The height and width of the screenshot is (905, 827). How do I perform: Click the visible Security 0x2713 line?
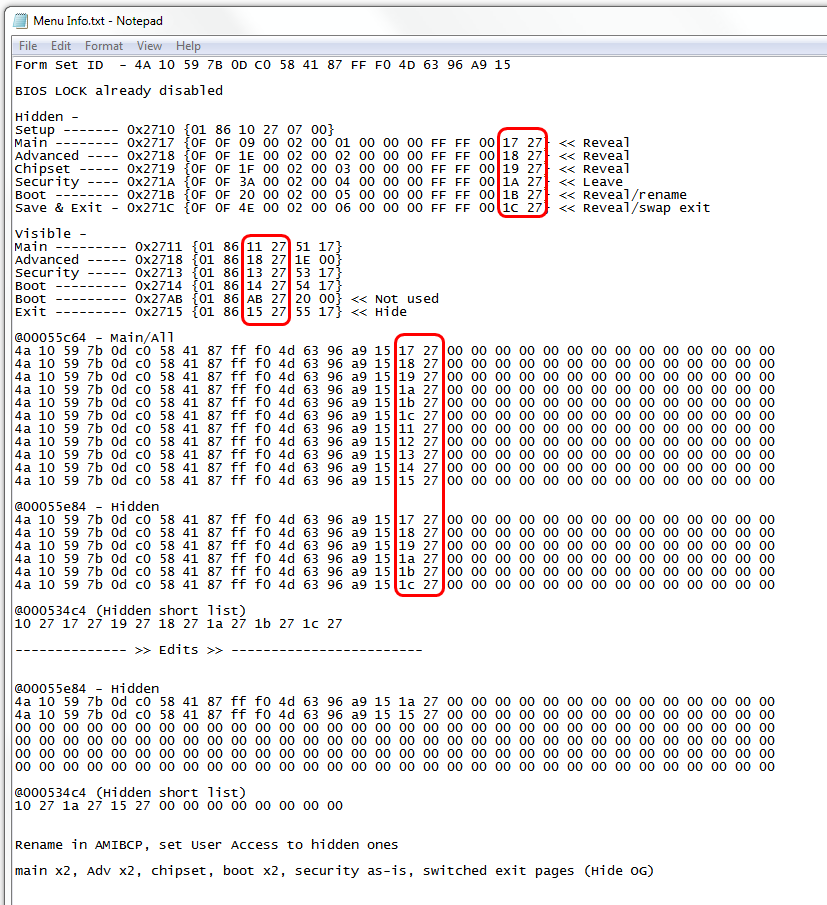tap(178, 272)
